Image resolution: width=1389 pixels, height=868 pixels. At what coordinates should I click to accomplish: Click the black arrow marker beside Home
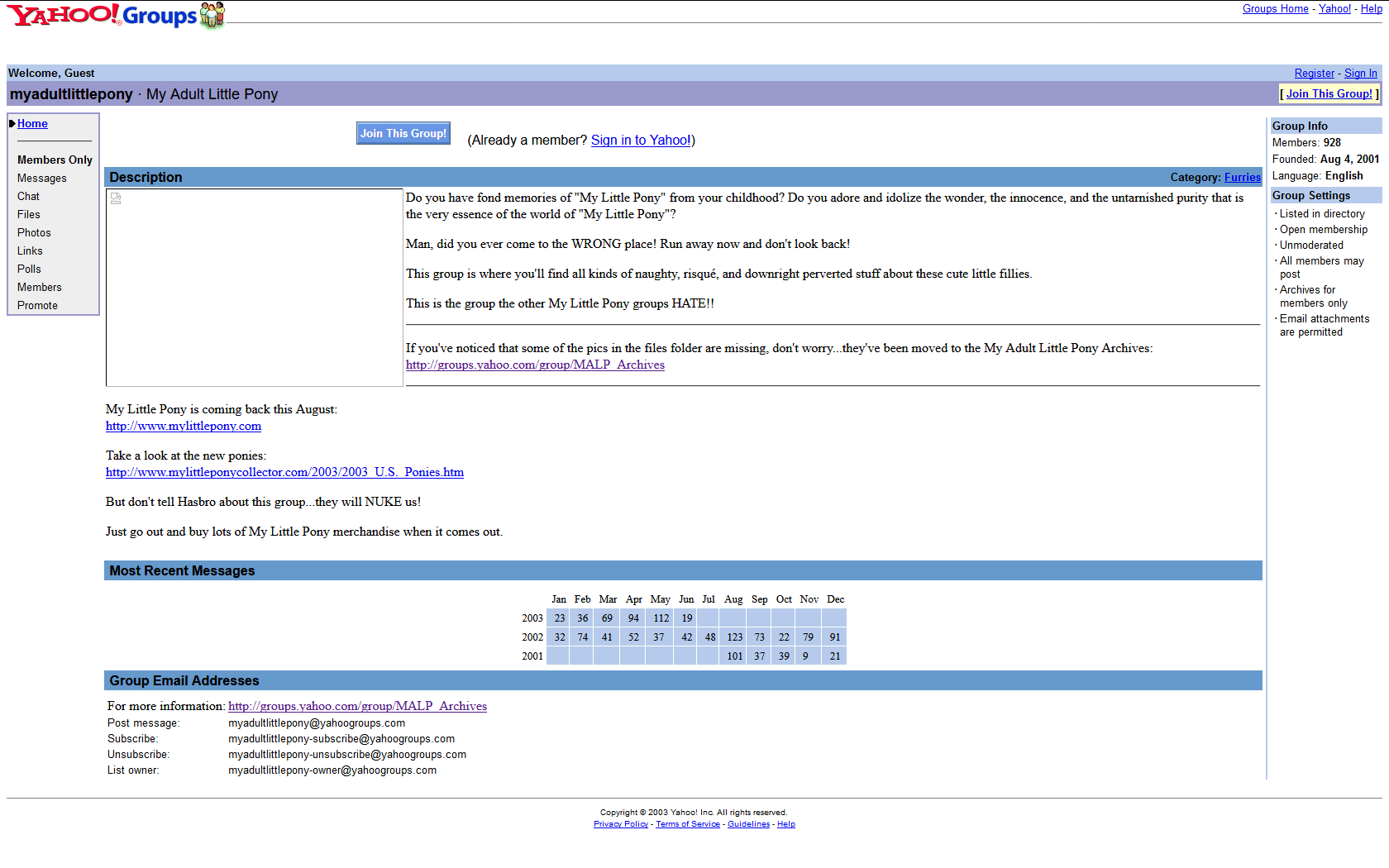(12, 124)
